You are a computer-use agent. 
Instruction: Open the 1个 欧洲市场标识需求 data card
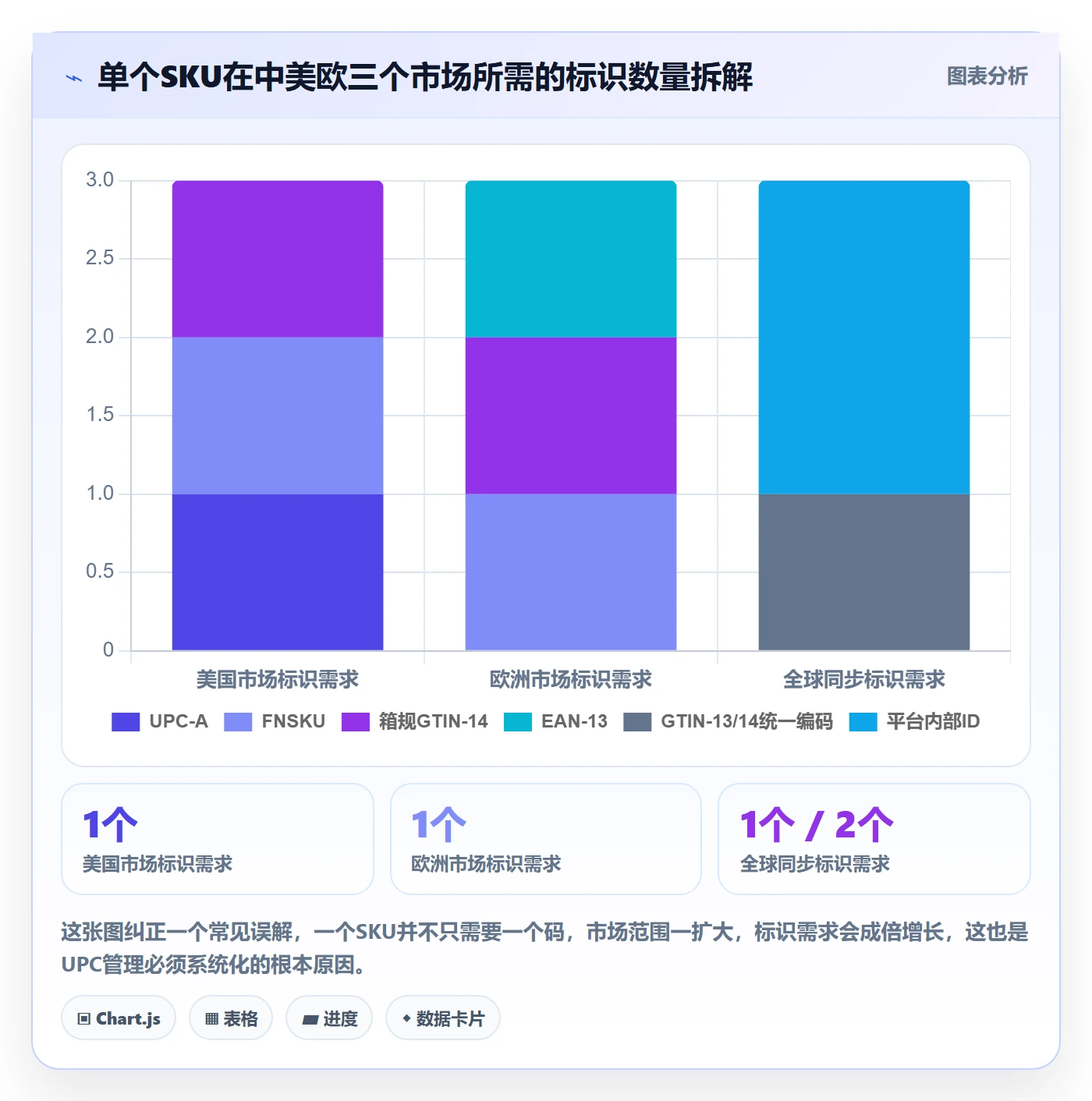546,839
